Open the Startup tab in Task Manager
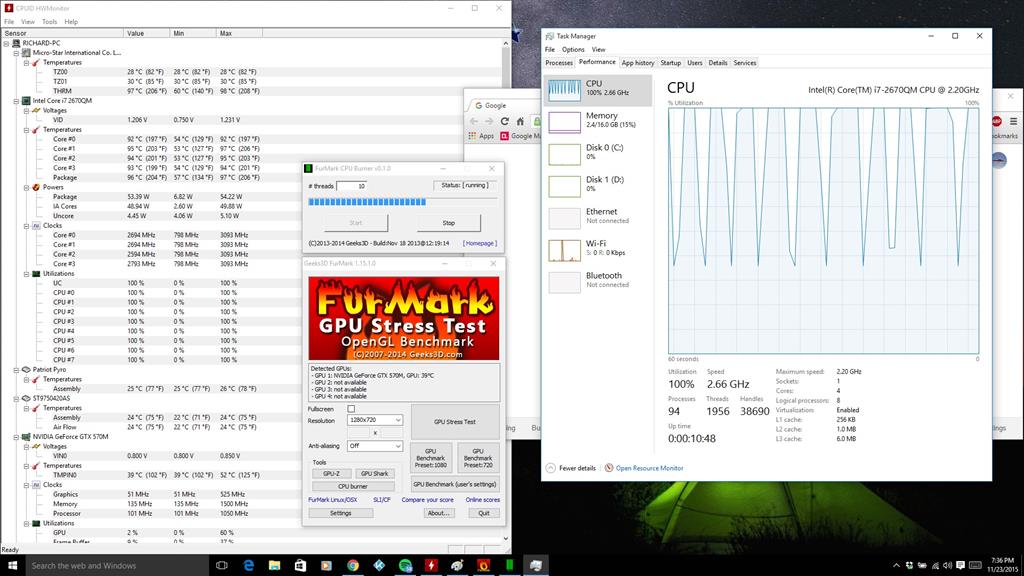Viewport: 1024px width, 576px height. (x=671, y=63)
